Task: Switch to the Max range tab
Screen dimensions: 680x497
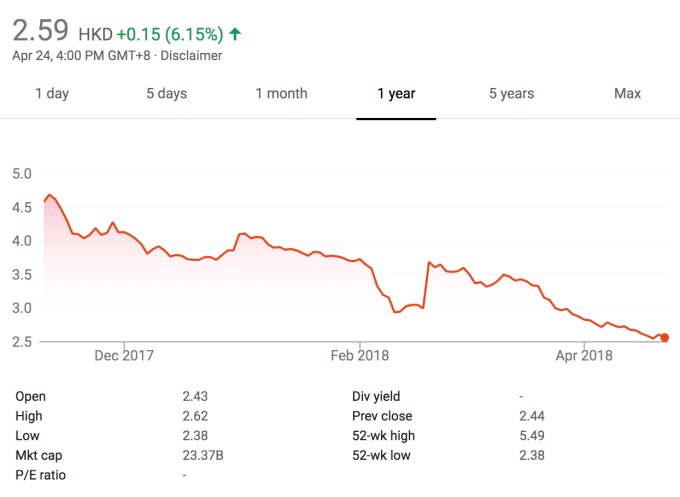Action: click(627, 94)
